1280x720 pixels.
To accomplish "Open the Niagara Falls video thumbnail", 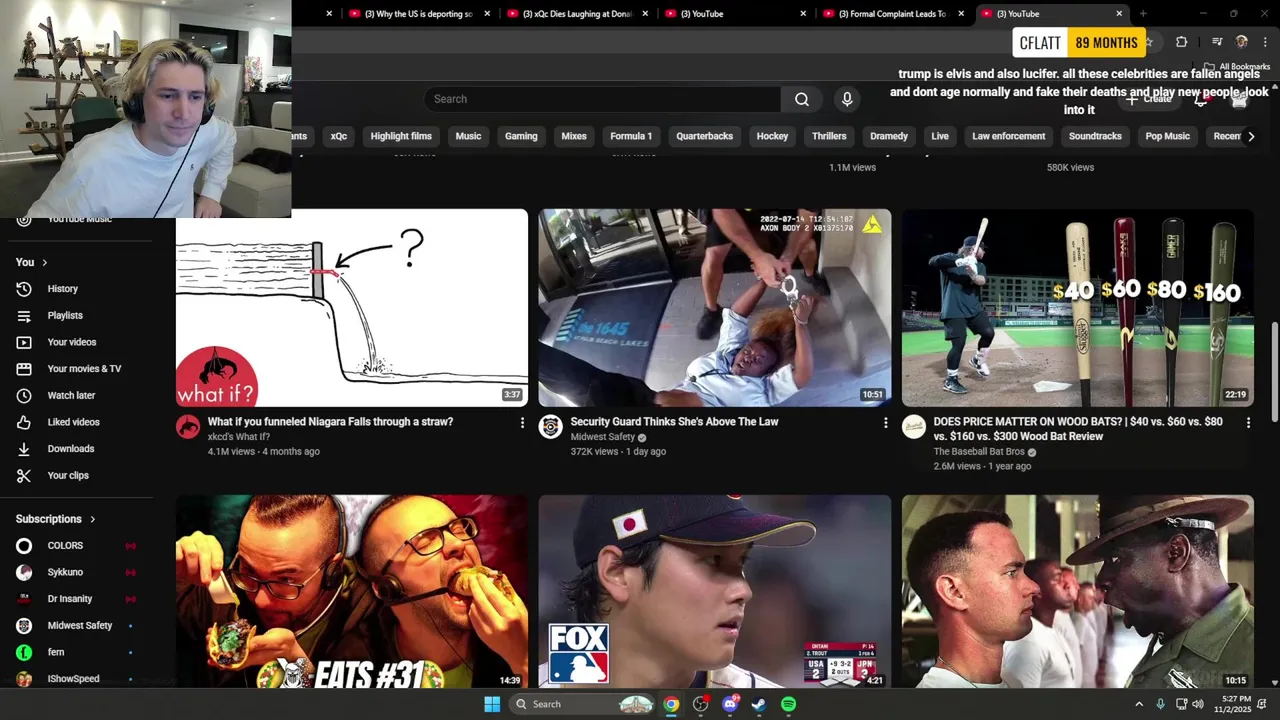I will pyautogui.click(x=352, y=307).
